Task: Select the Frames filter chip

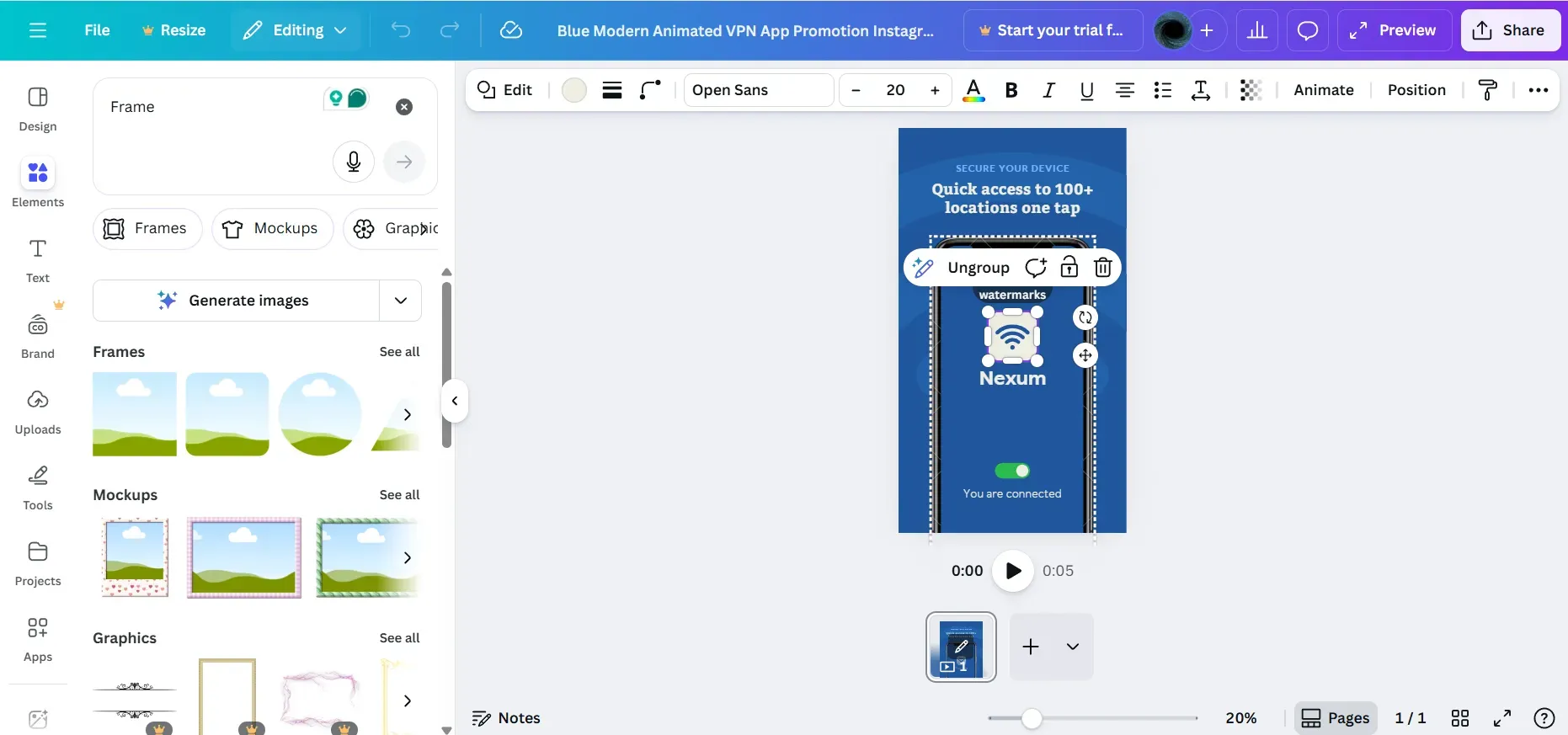Action: [x=147, y=229]
